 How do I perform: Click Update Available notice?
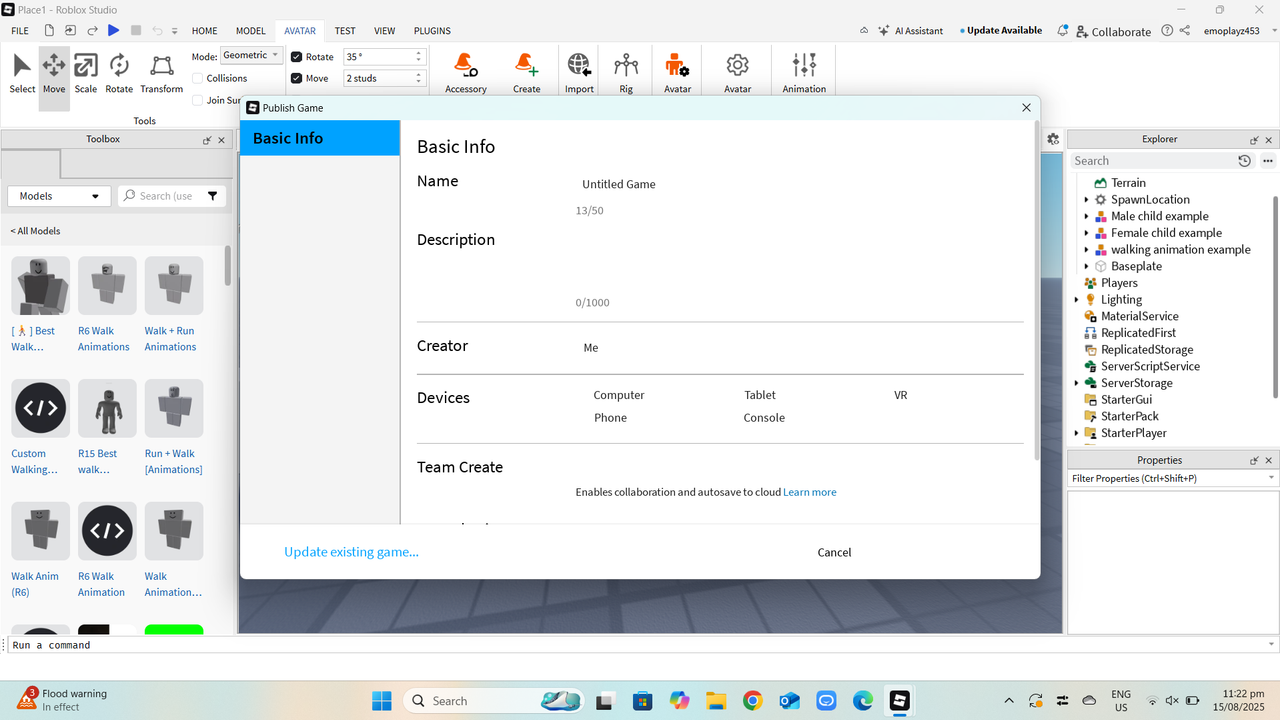(1001, 31)
